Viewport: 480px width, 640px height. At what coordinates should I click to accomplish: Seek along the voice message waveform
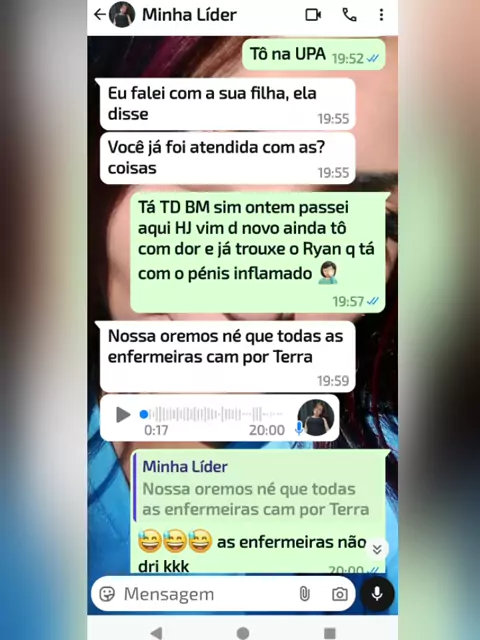213,414
